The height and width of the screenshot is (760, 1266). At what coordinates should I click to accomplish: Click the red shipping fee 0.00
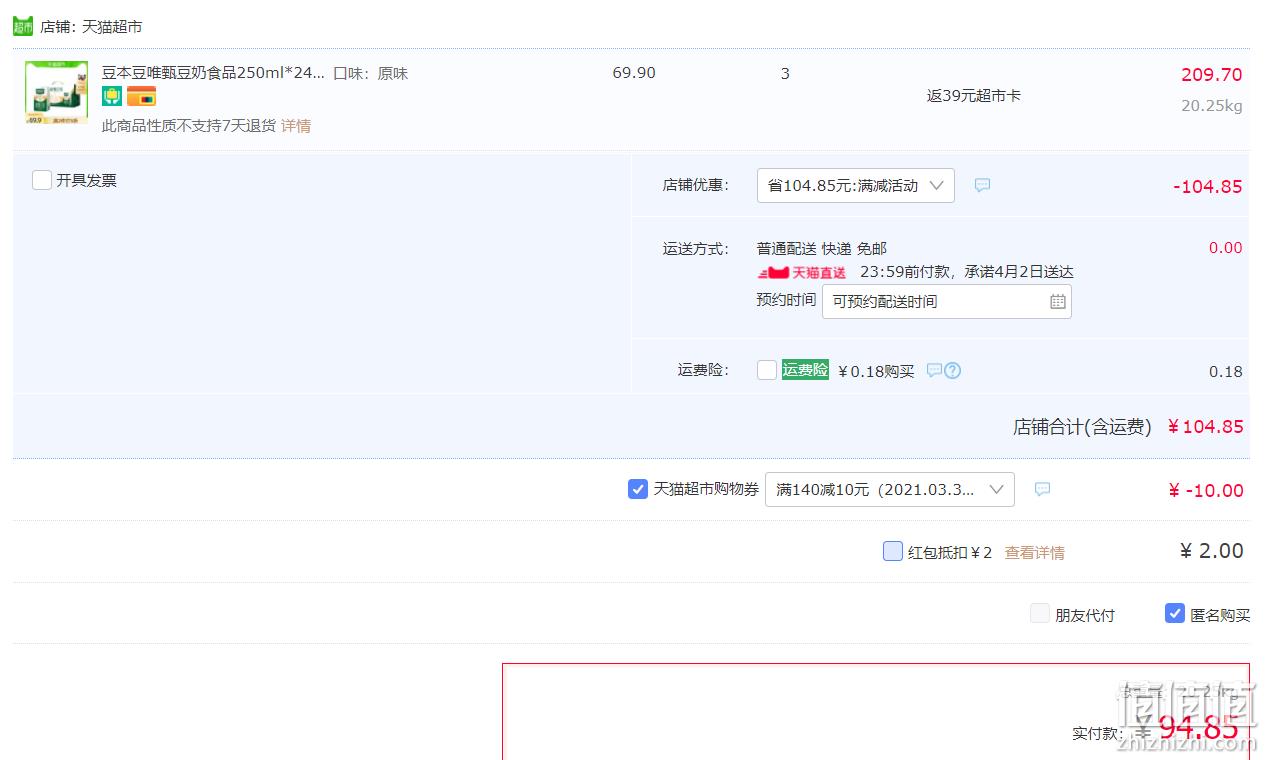pyautogui.click(x=1226, y=248)
